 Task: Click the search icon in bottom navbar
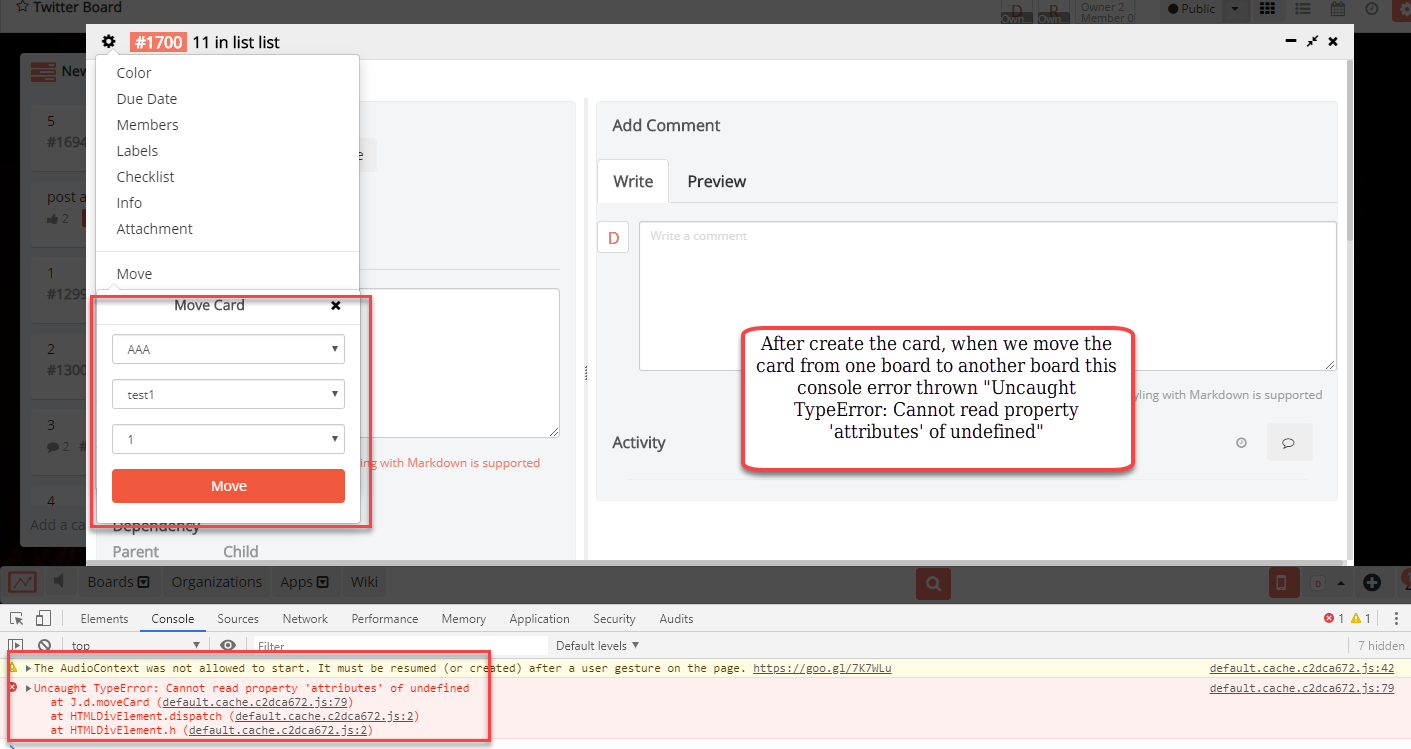click(932, 583)
